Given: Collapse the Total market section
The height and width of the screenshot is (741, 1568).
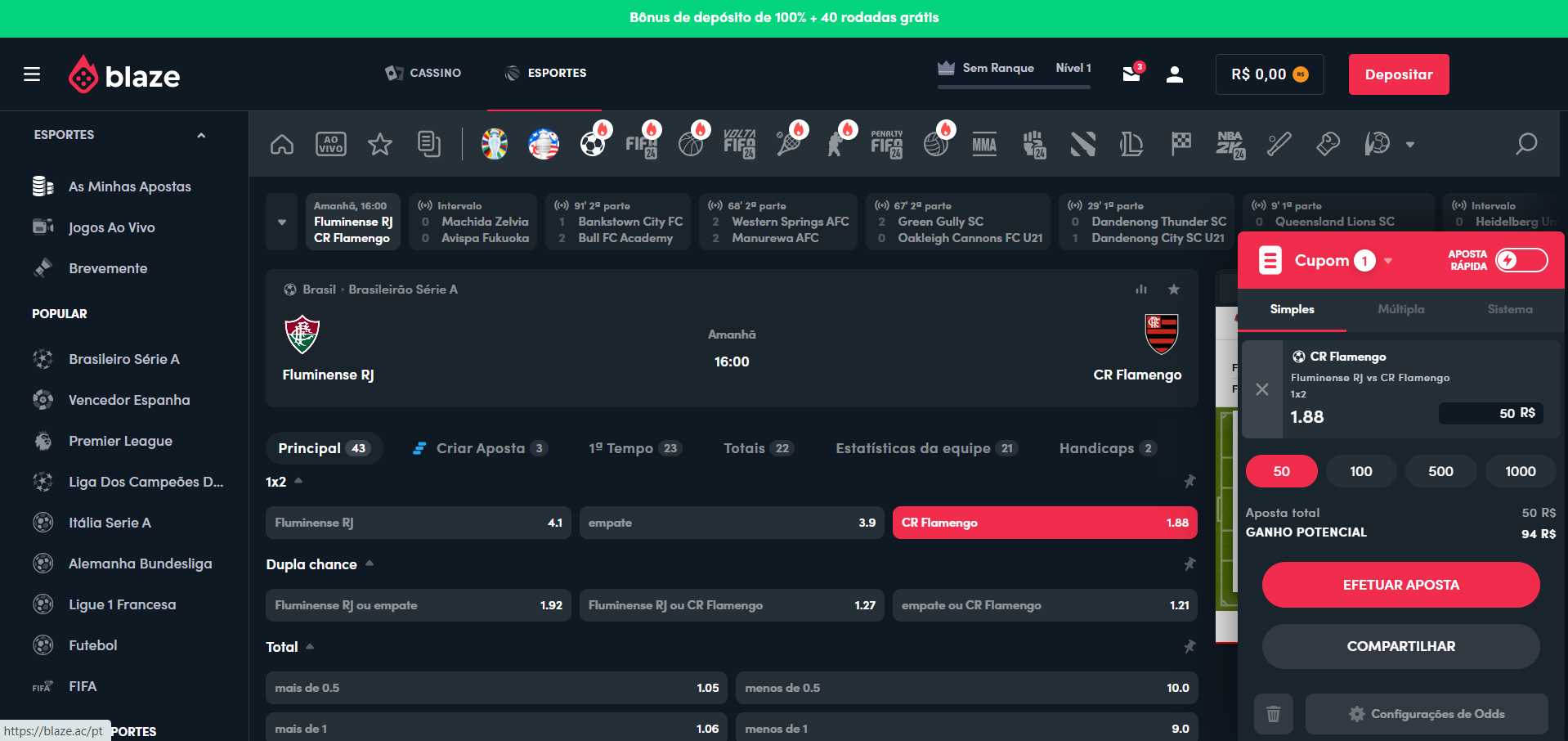Looking at the screenshot, I should click(310, 646).
